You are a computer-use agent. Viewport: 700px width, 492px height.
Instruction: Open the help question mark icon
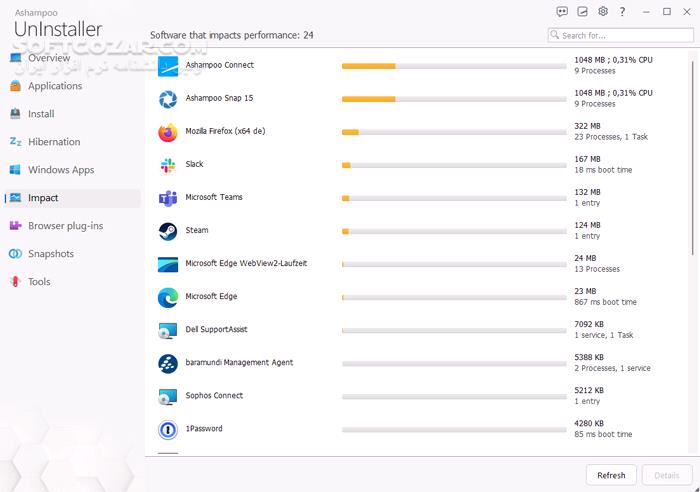[622, 12]
